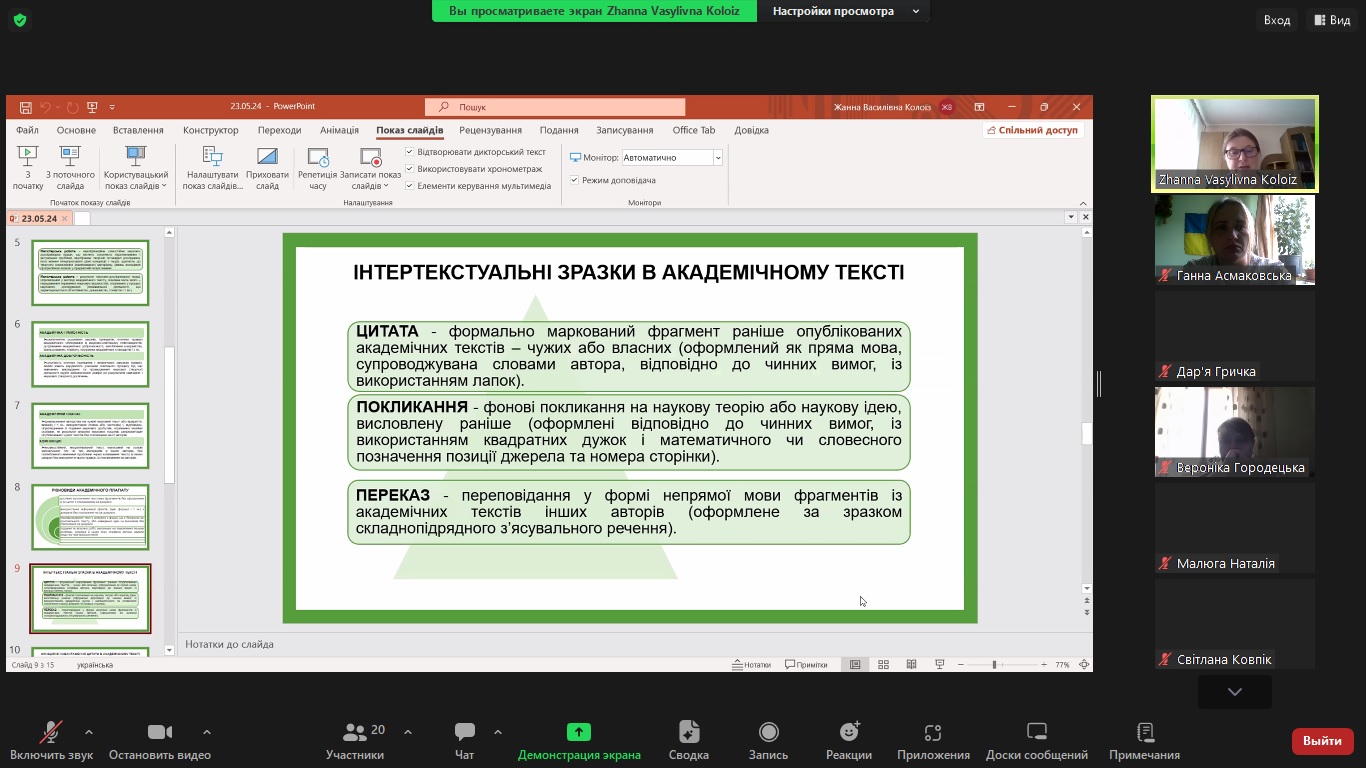
Task: Click zoom out minus in status bar
Action: click(961, 664)
